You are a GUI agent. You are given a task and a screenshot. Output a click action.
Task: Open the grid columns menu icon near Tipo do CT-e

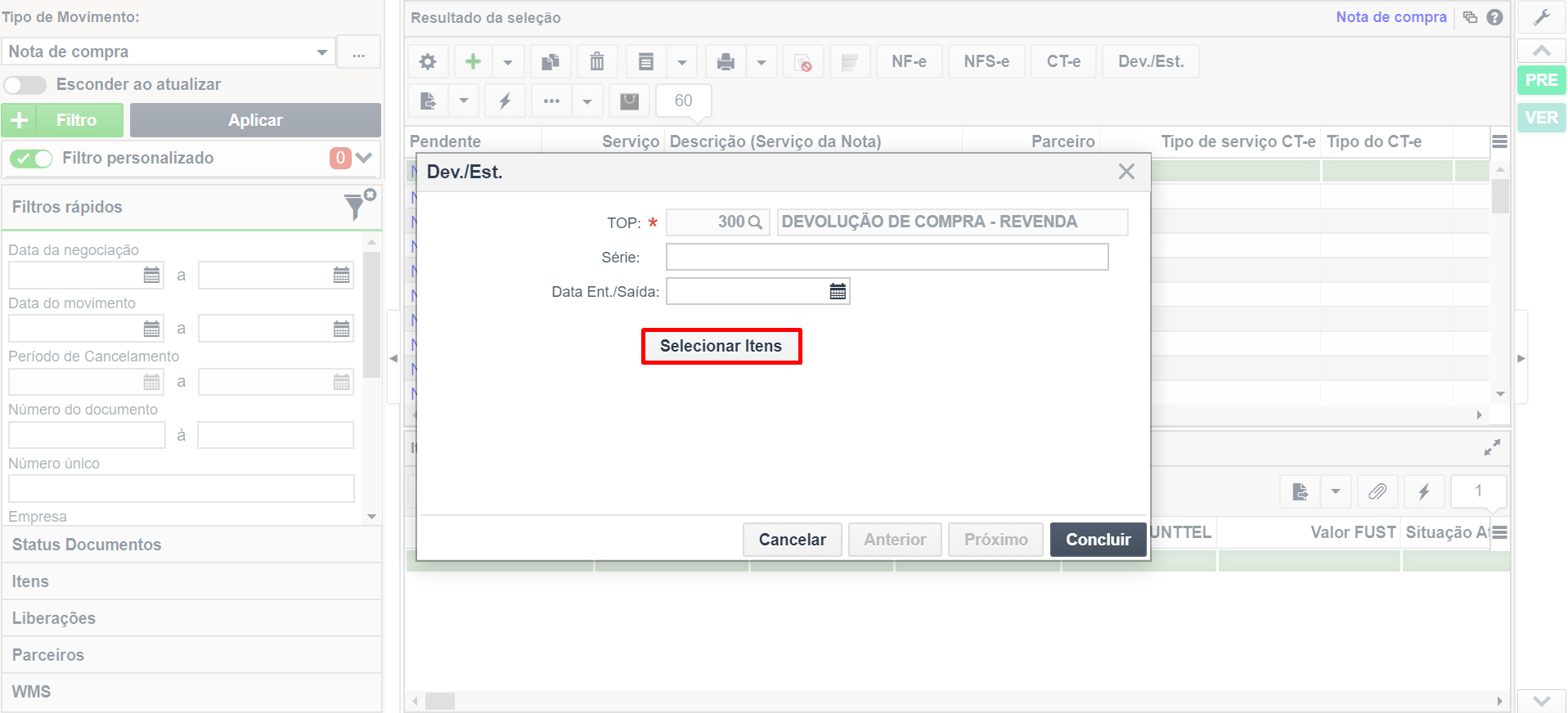click(x=1499, y=141)
